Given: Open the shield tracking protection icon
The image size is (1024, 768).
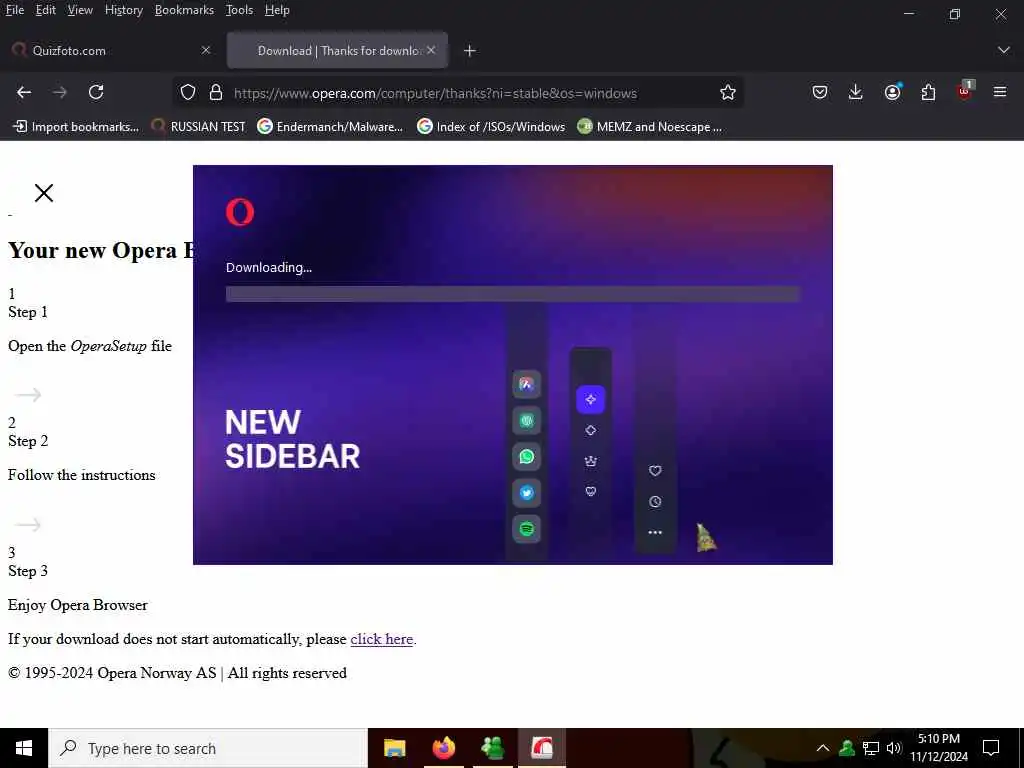Looking at the screenshot, I should click(188, 93).
